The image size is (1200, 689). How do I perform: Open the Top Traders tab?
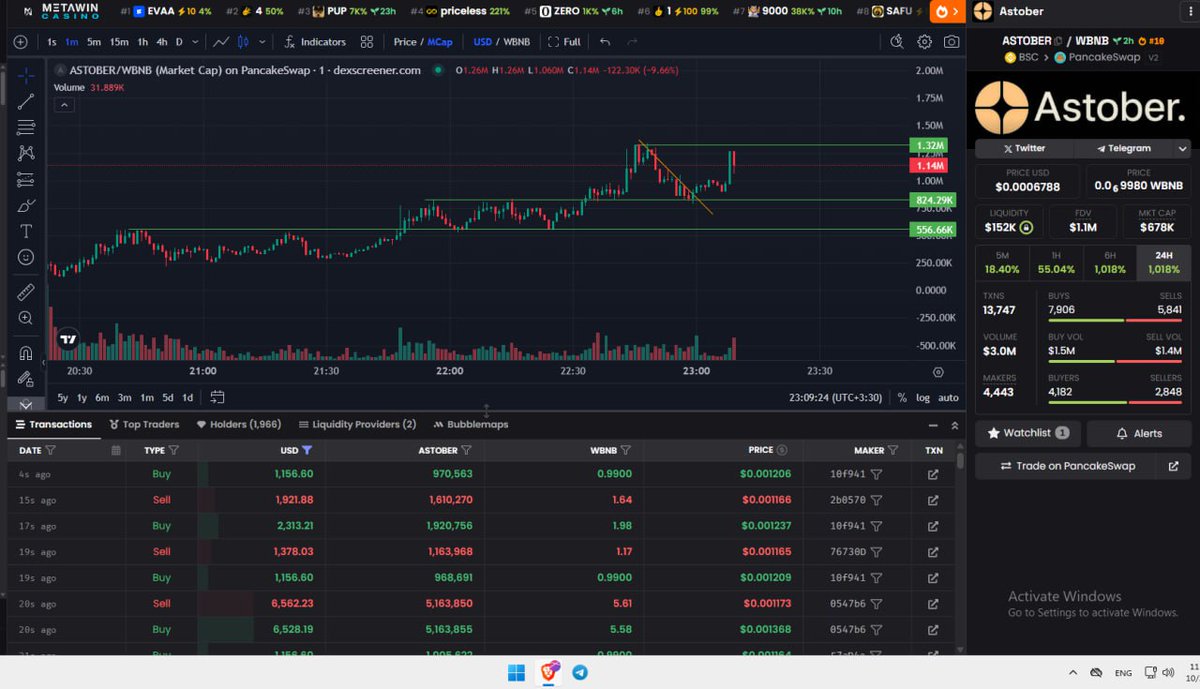[144, 424]
